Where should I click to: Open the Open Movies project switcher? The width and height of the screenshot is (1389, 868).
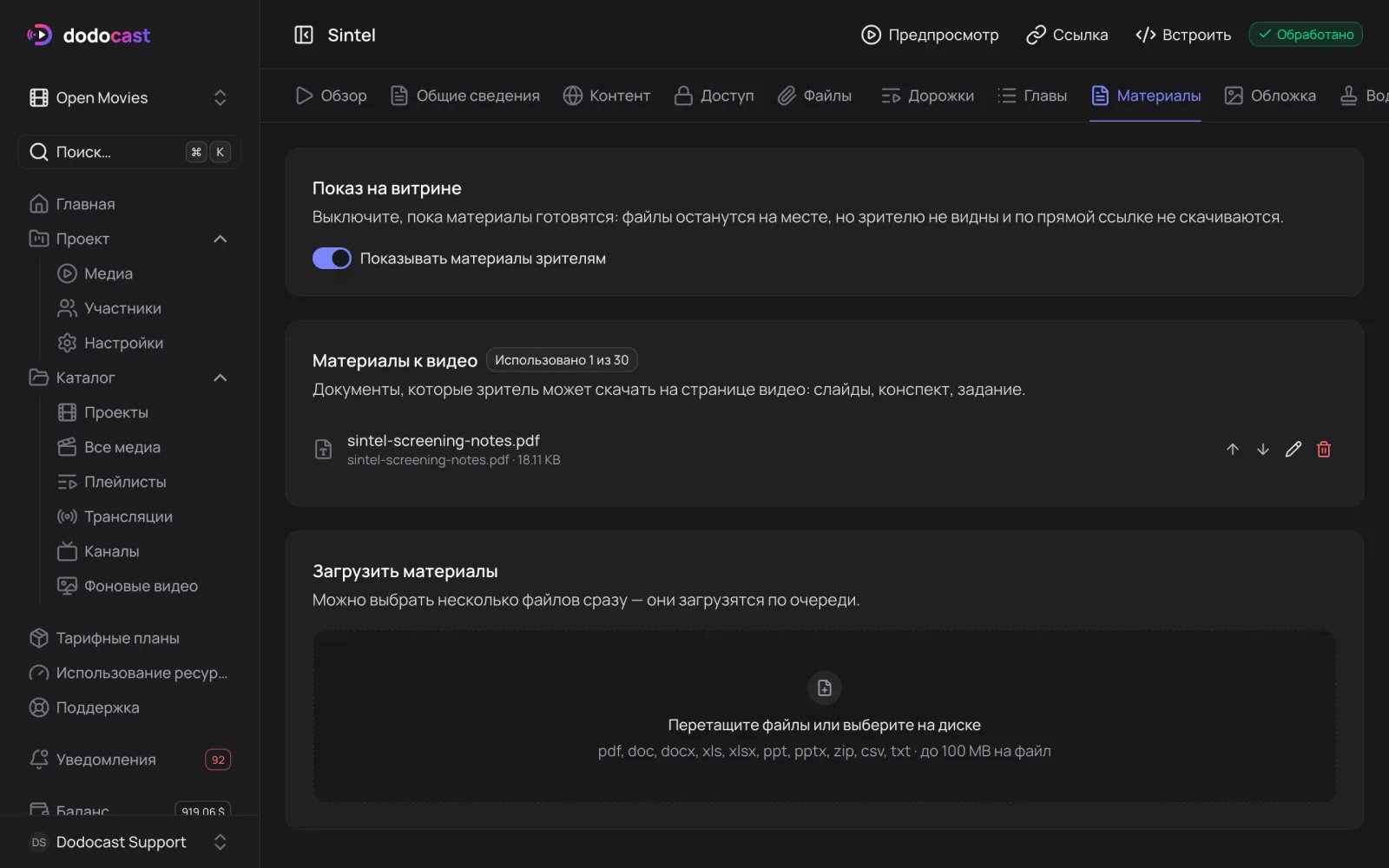(129, 97)
